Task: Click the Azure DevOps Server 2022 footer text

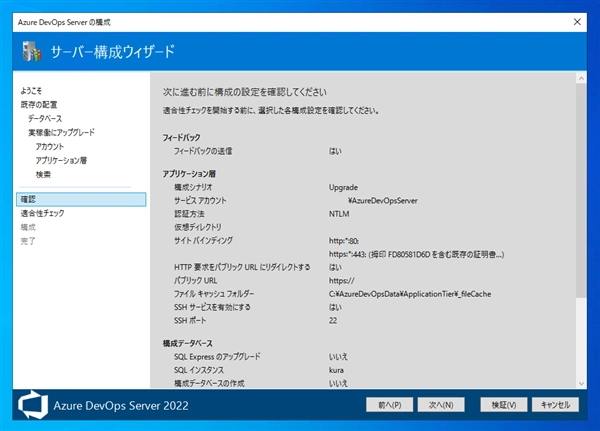Action: coord(121,405)
